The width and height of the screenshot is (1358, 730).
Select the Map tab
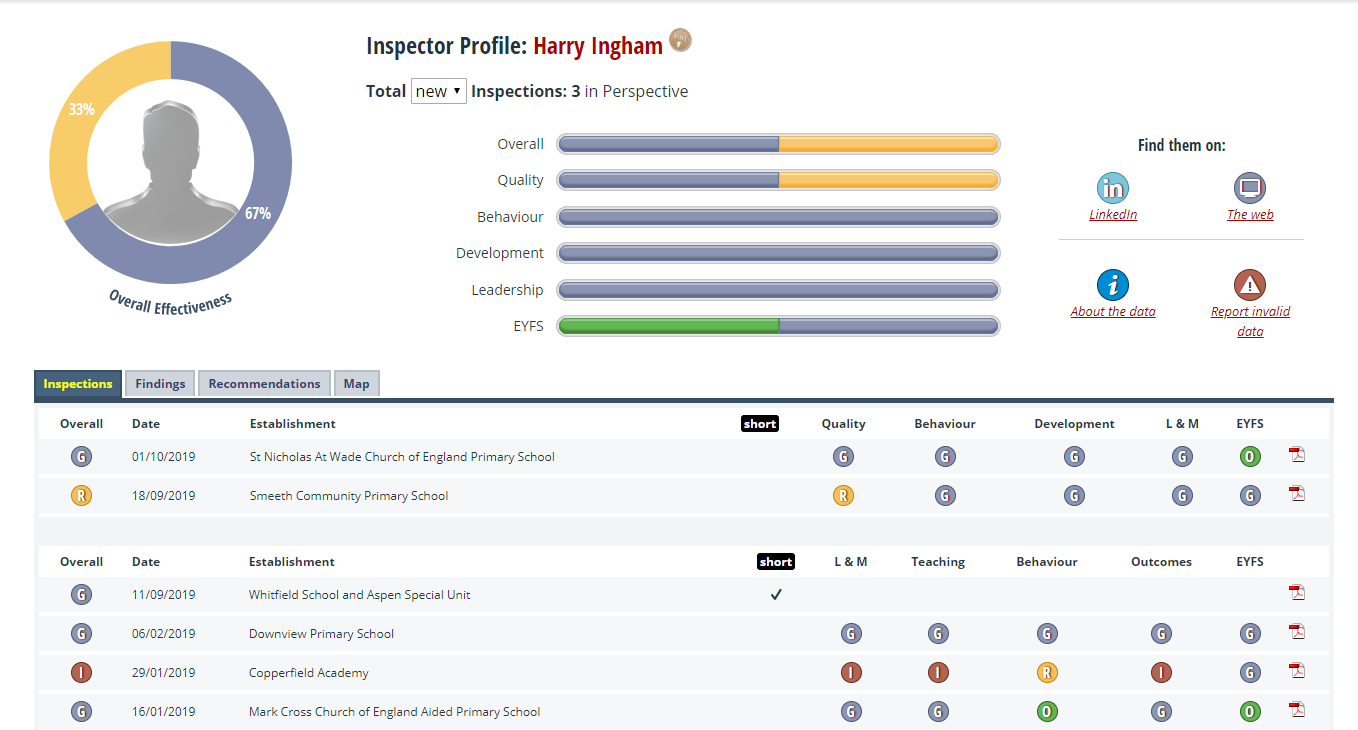click(356, 384)
